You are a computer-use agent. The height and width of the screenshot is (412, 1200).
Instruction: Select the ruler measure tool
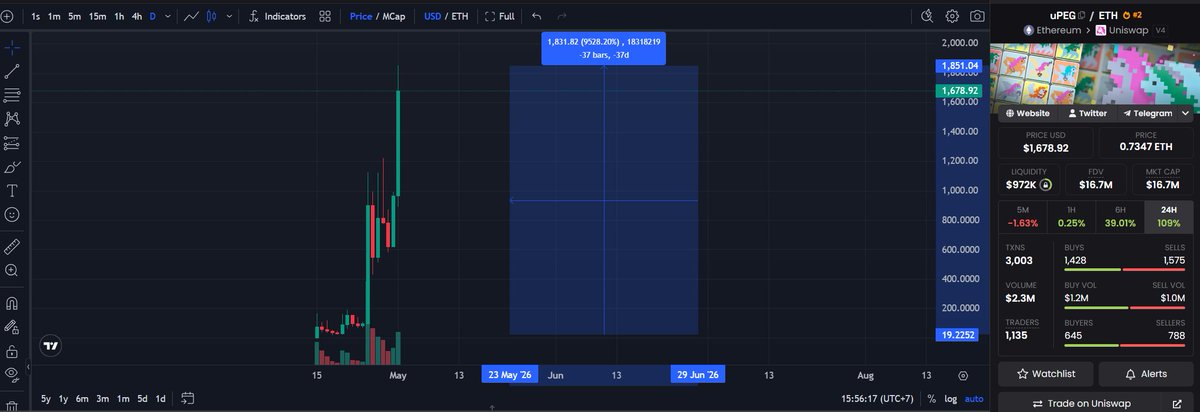(12, 245)
